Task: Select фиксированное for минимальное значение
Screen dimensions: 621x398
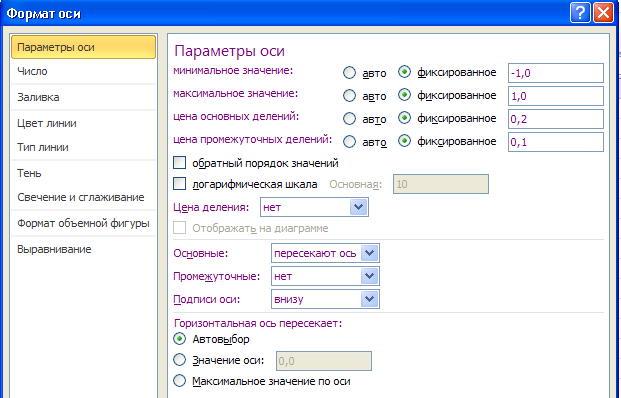Action: point(404,72)
